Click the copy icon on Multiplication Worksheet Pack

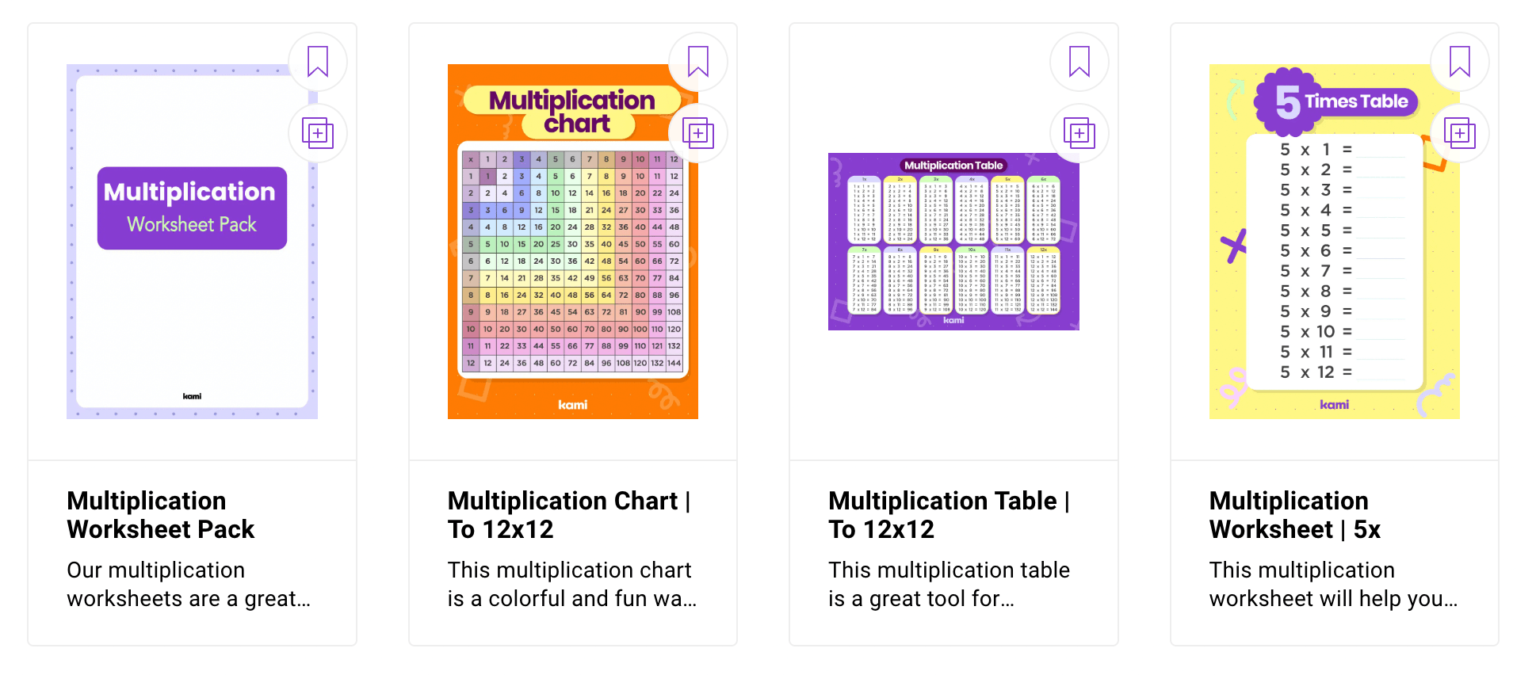pos(317,133)
